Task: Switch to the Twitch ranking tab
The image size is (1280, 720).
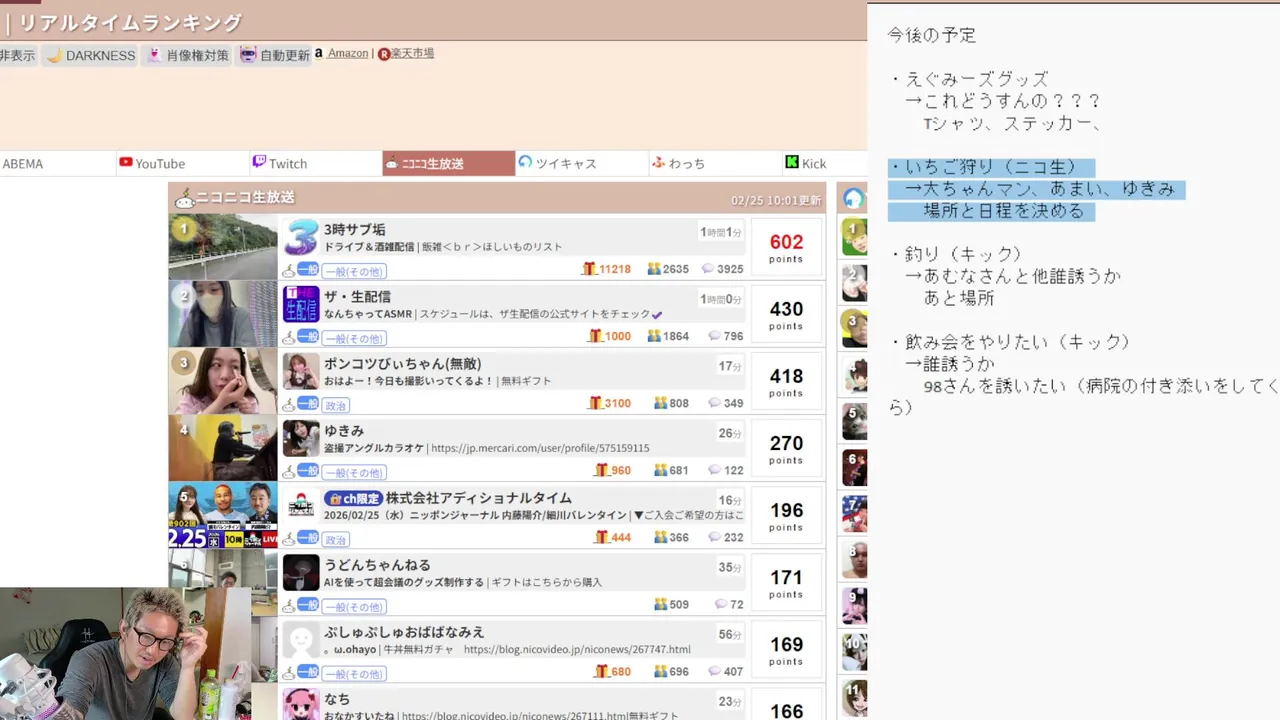Action: pyautogui.click(x=316, y=163)
